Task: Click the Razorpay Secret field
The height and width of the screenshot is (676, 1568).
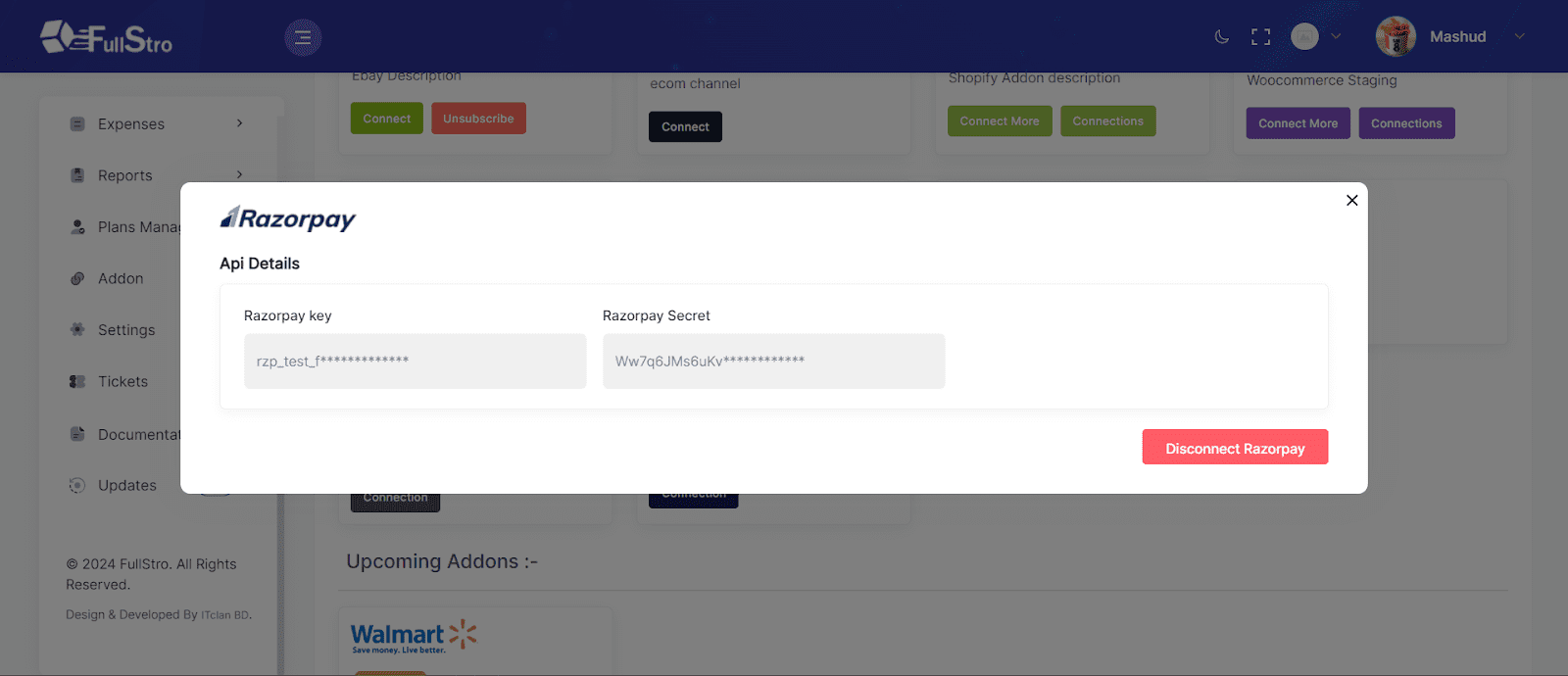Action: pyautogui.click(x=773, y=361)
